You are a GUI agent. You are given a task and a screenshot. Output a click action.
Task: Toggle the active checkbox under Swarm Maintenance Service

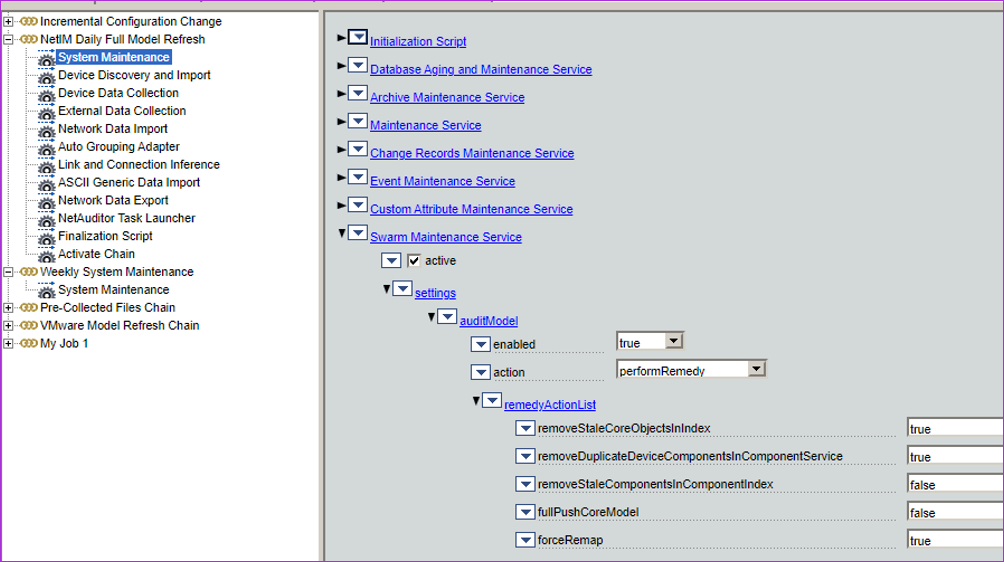[414, 261]
